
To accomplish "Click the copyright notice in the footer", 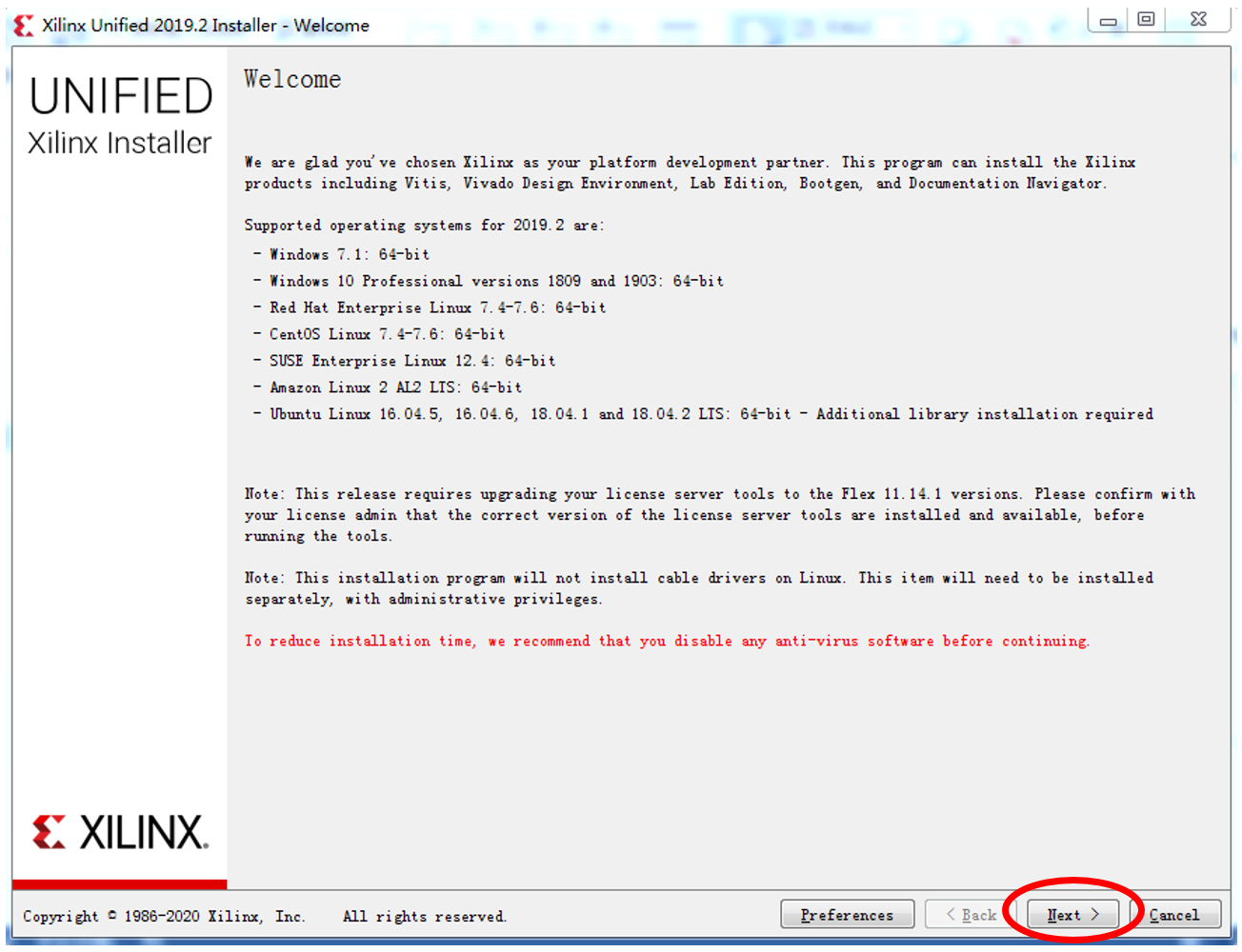I will (265, 916).
